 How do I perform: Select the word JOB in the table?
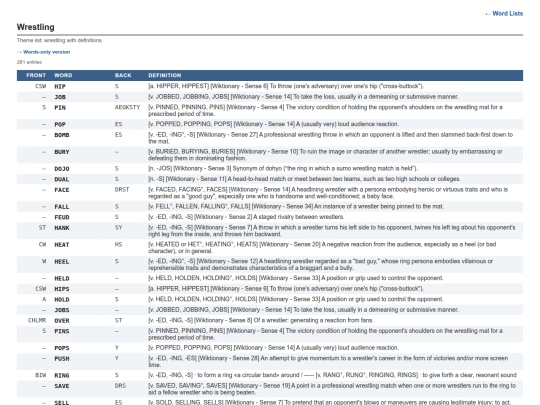(x=60, y=97)
